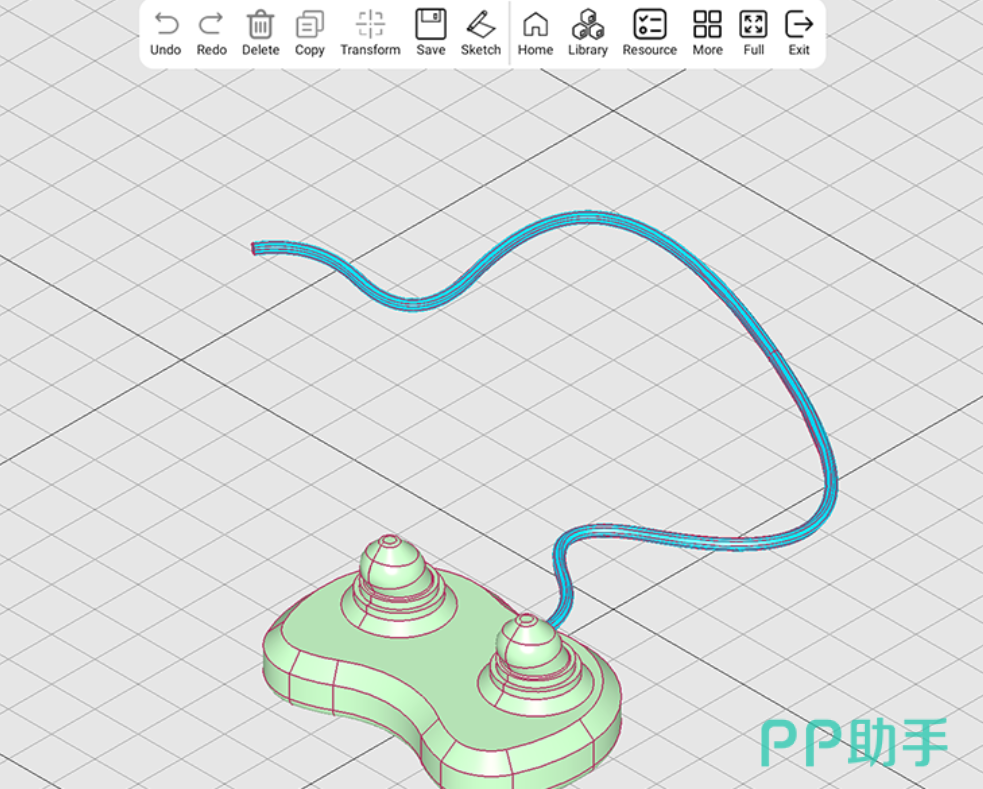Open the model Library
Screen dimensions: 983x789
click(x=587, y=25)
